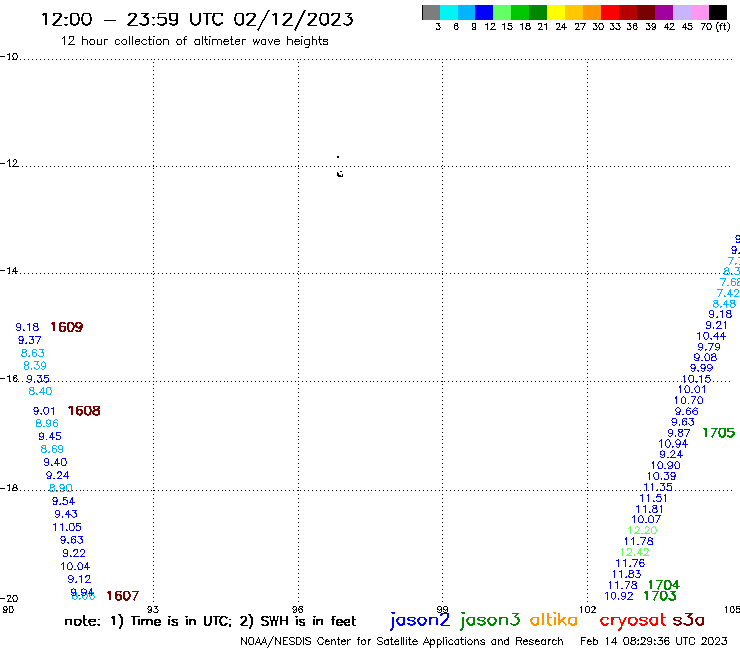740x650 pixels.
Task: Click the time label '1608'
Action: (84, 411)
